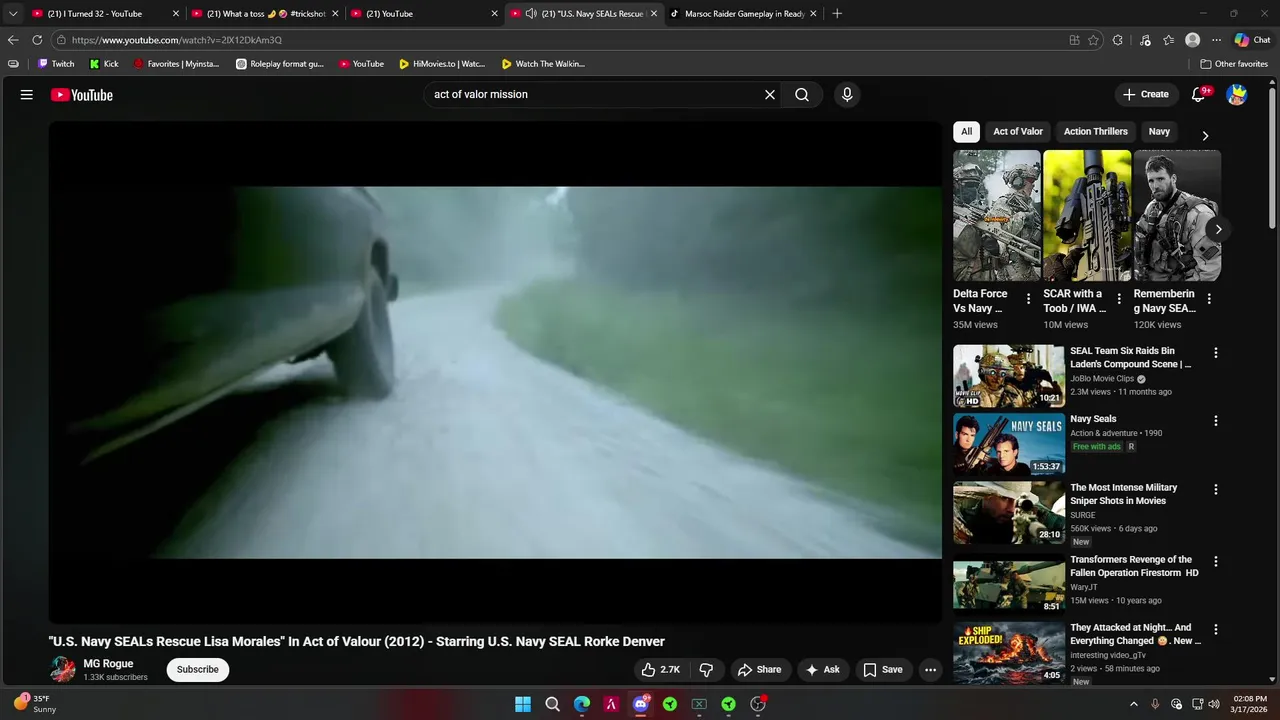The width and height of the screenshot is (1280, 720).
Task: Open SEAL Team Six Raids video thumbnail
Action: pyautogui.click(x=1009, y=376)
